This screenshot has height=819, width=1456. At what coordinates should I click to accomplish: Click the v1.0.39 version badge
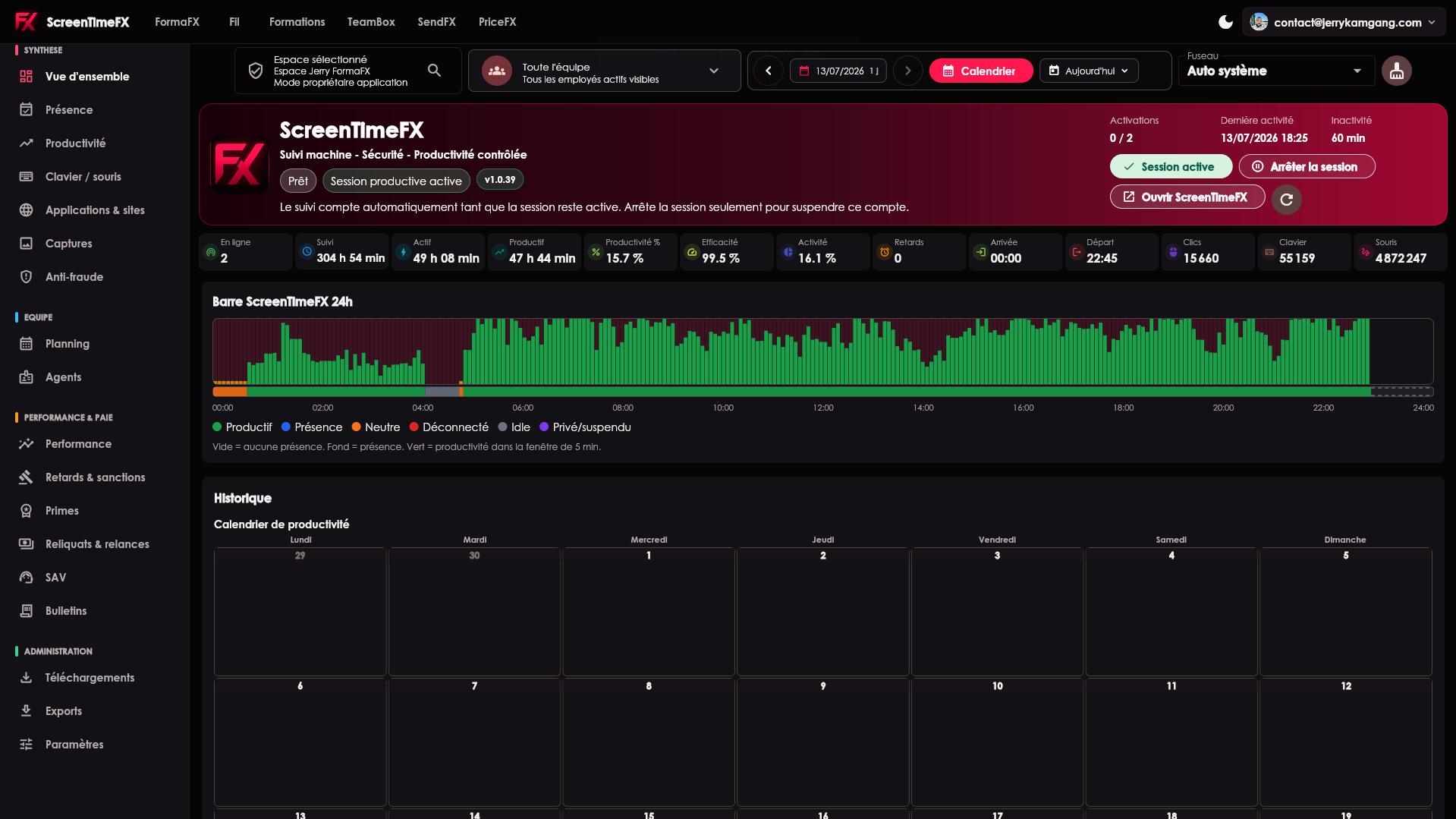499,180
